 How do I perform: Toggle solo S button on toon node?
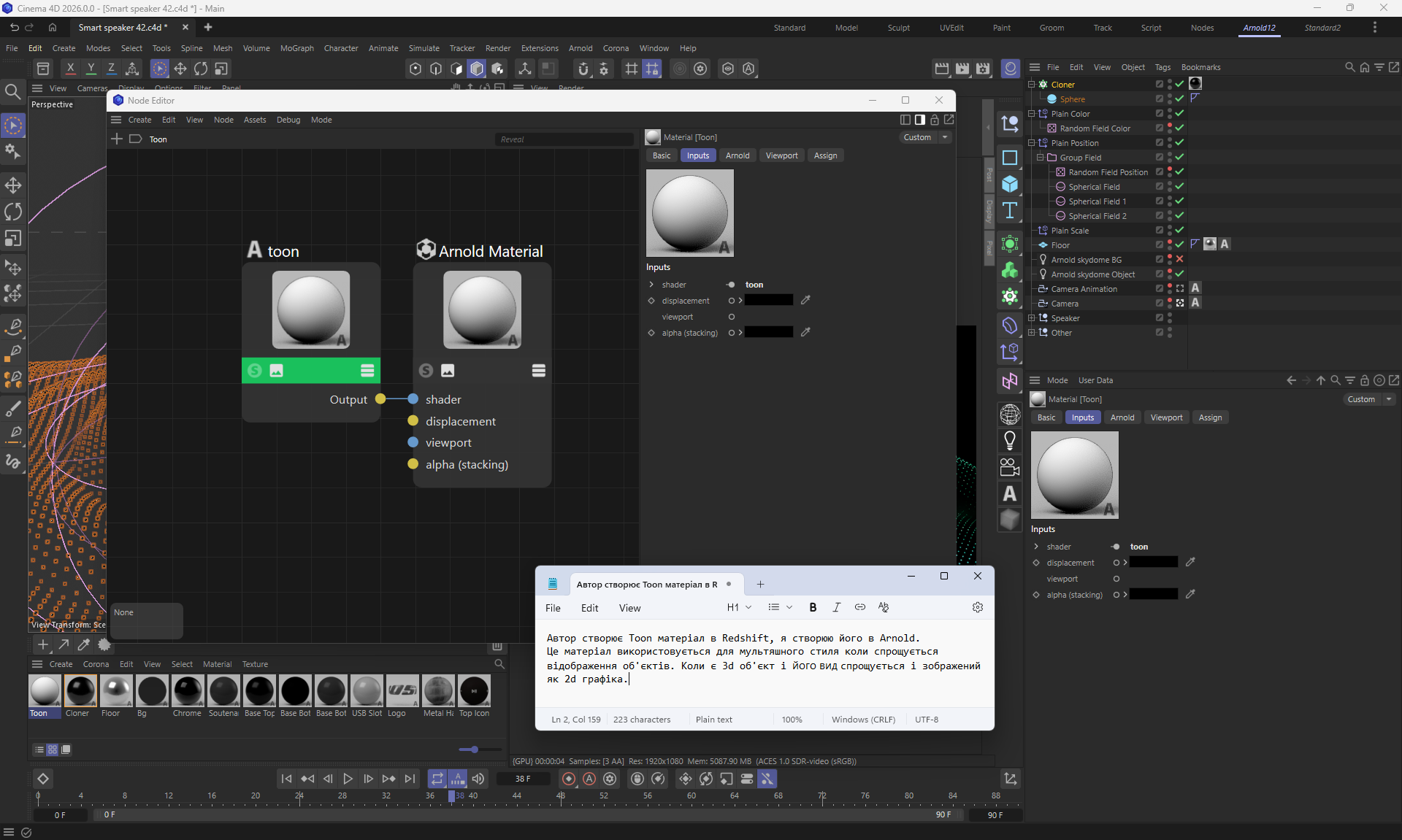[255, 371]
